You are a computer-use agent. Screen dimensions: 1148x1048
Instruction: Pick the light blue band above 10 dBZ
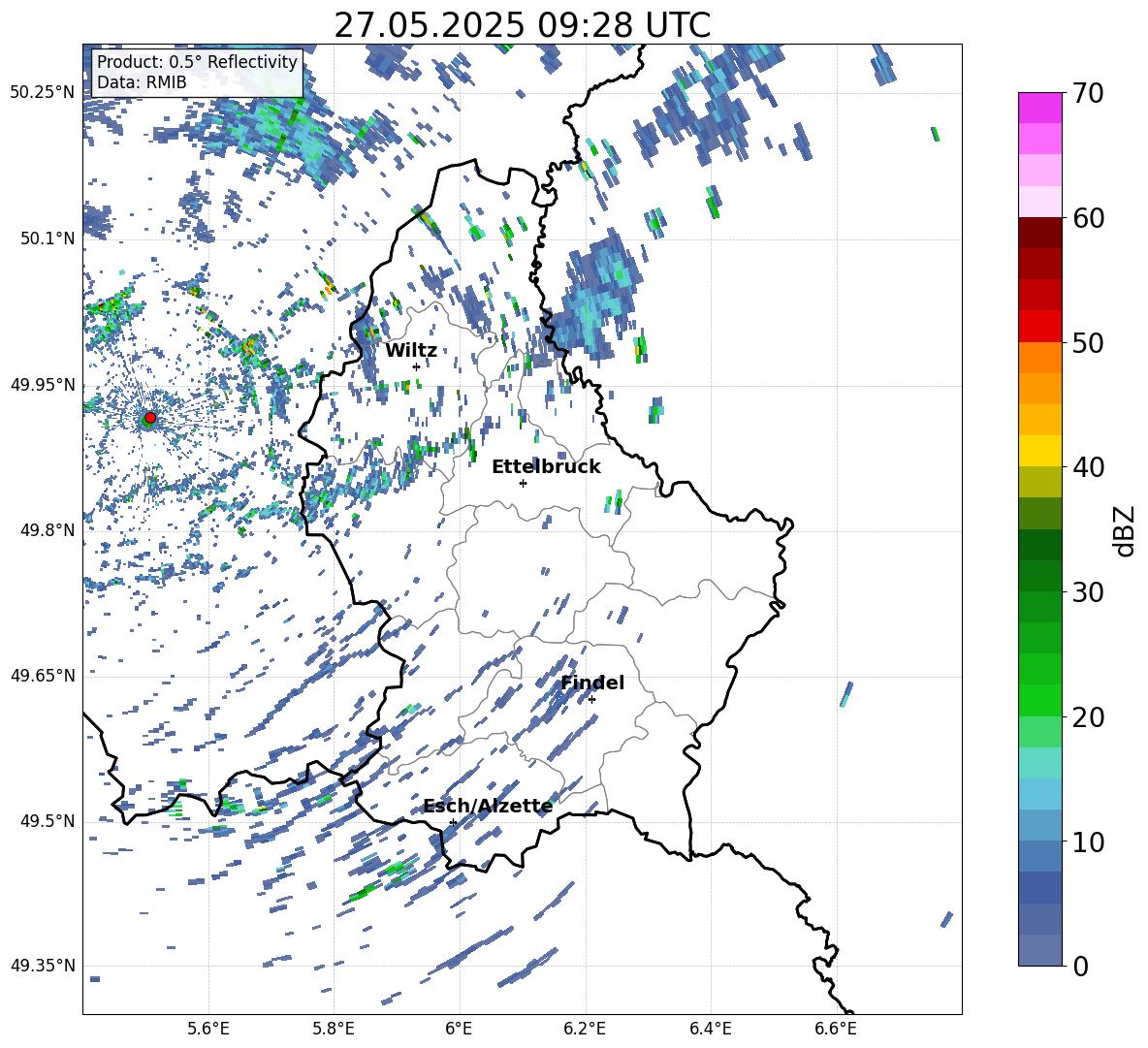(x=1040, y=794)
